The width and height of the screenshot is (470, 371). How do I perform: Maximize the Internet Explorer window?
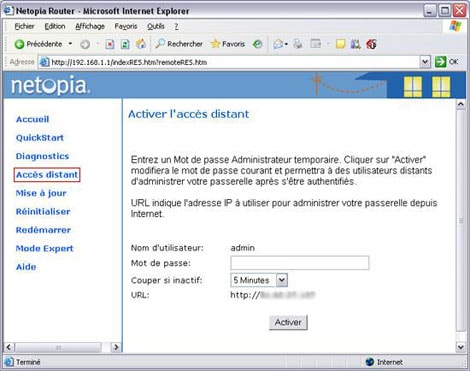pyautogui.click(x=445, y=11)
